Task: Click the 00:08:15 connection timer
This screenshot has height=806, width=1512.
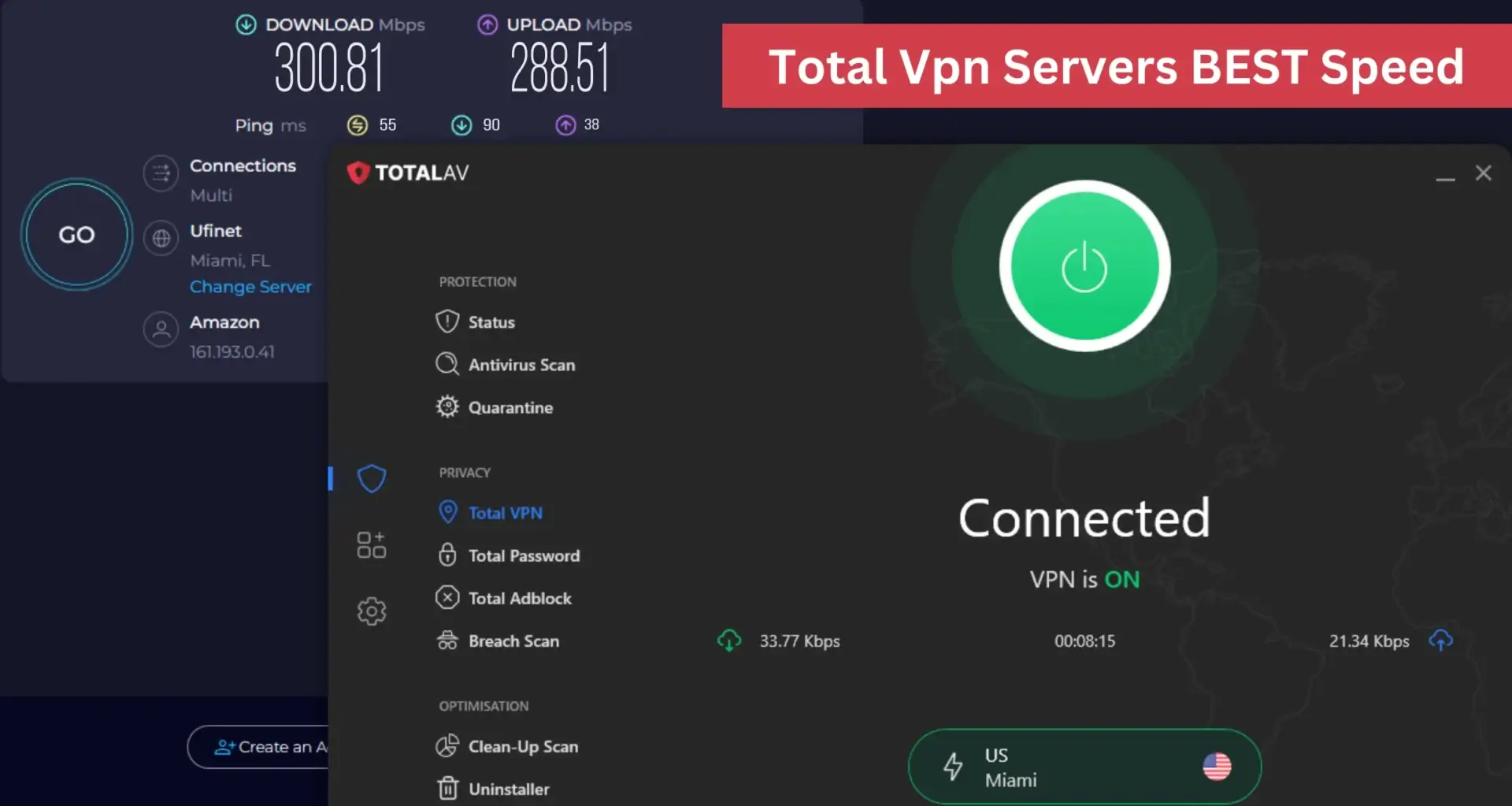Action: pyautogui.click(x=1084, y=641)
